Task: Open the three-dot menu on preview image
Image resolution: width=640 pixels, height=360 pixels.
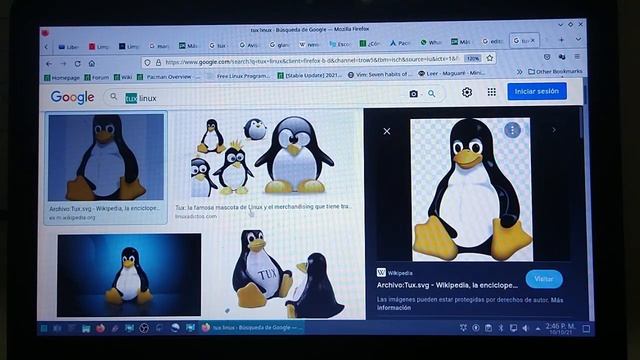Action: tap(512, 130)
